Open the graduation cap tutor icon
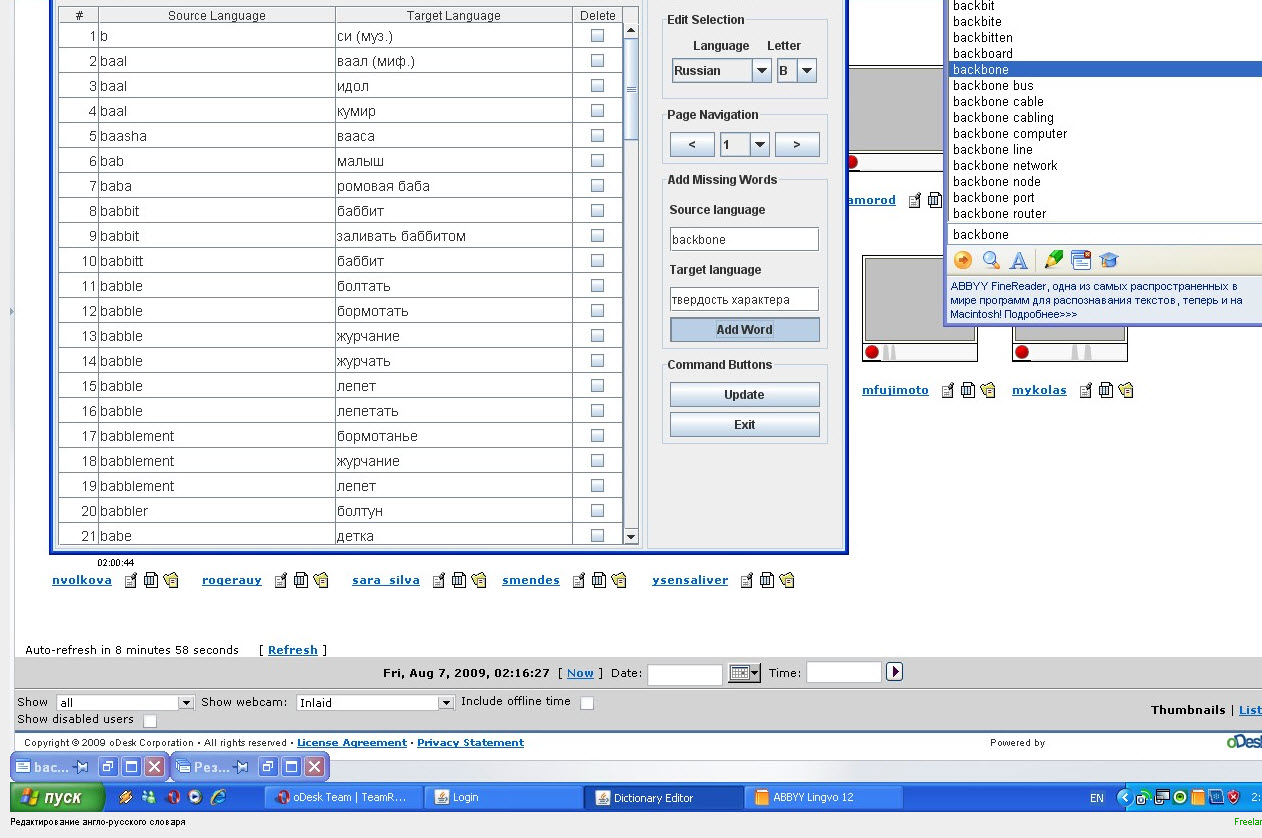This screenshot has height=838, width=1262. click(1109, 260)
